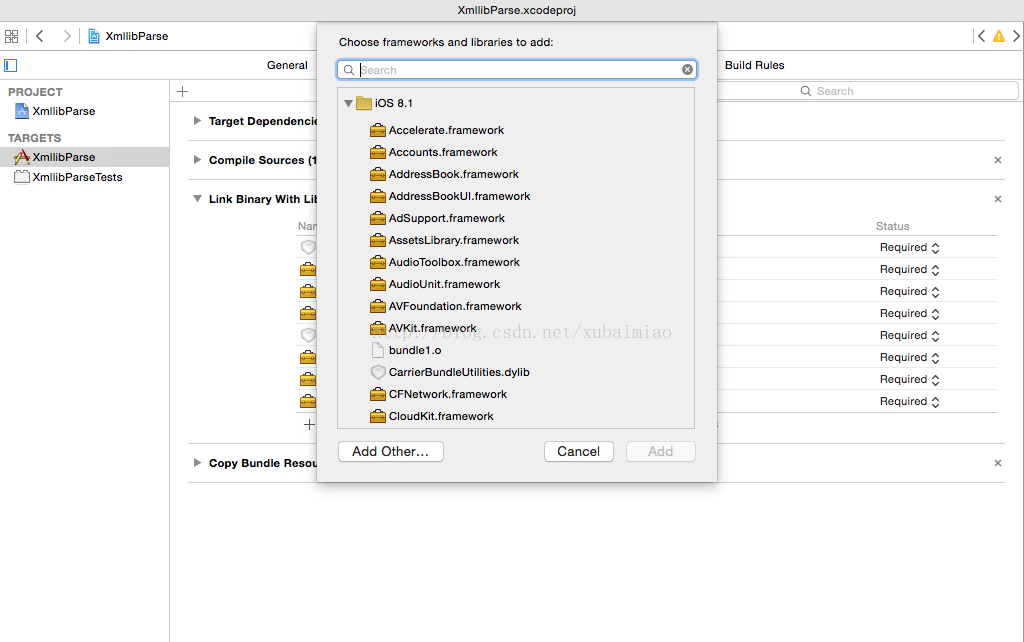Switch to the General tab
Viewport: 1024px width, 642px height.
click(287, 65)
